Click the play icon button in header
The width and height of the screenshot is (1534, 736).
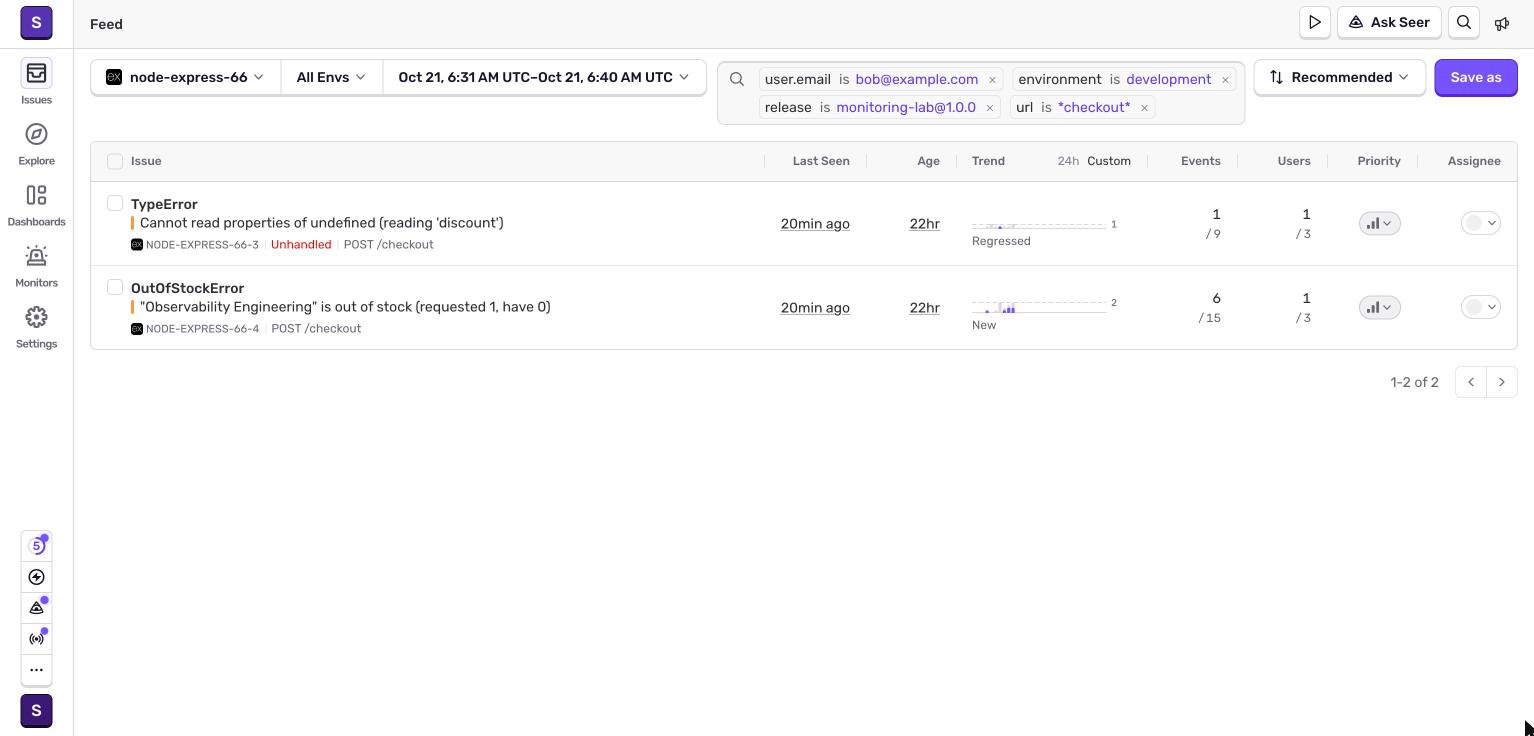pyautogui.click(x=1315, y=22)
